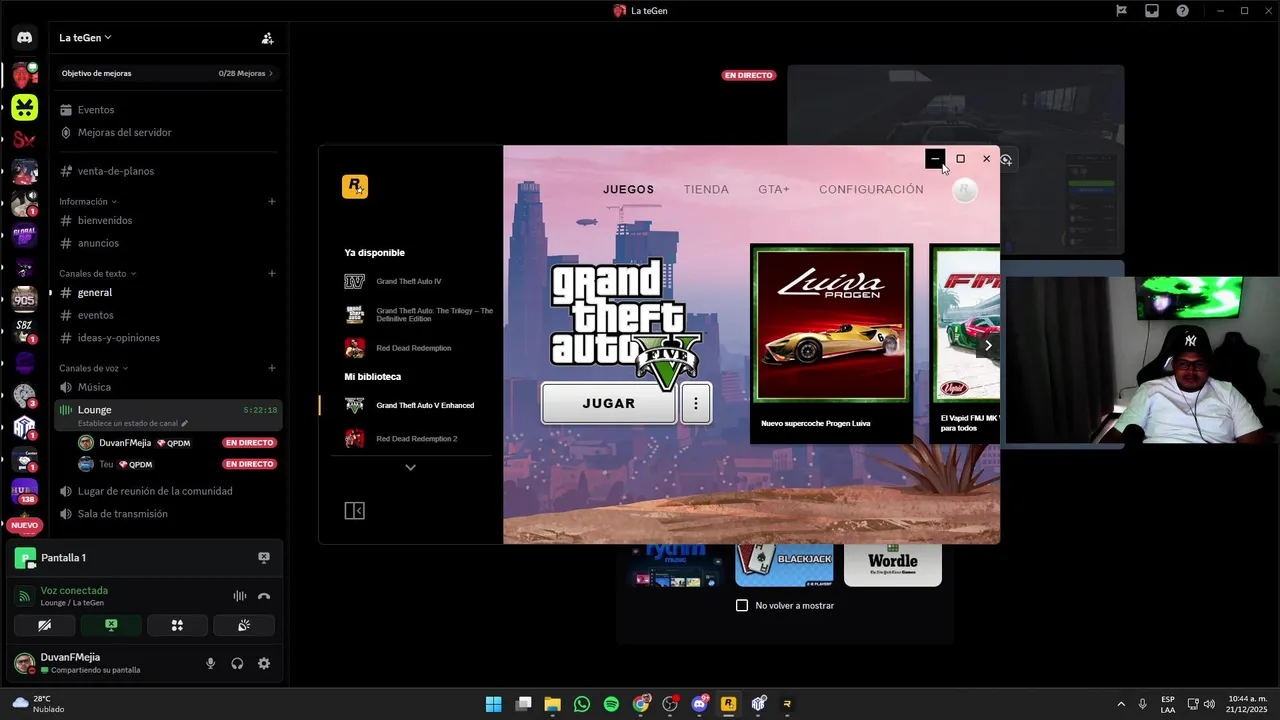The image size is (1280, 720).
Task: Collapse the Rockstar launcher sidebar panel
Action: [x=354, y=511]
